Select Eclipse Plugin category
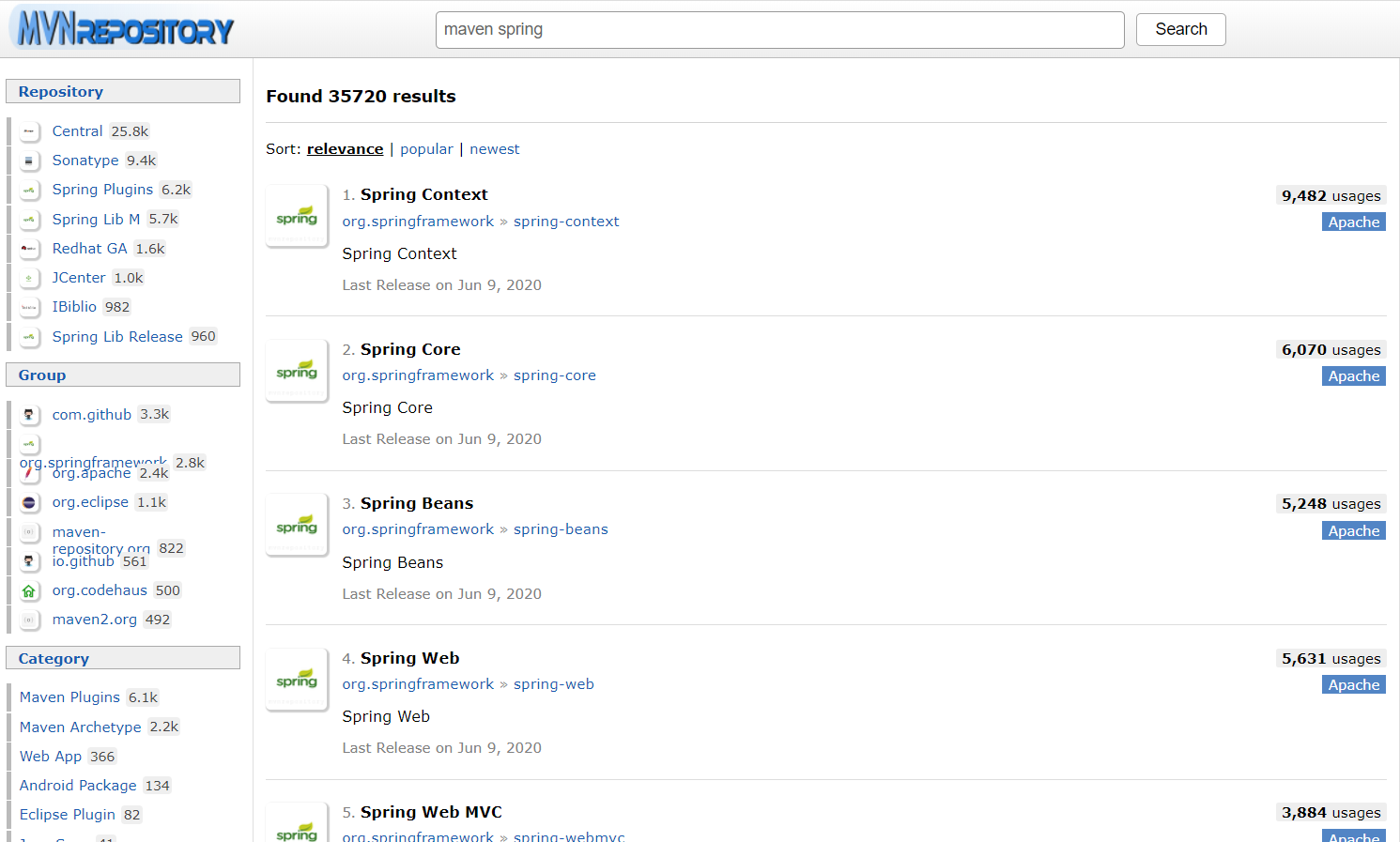Viewport: 1400px width, 842px height. 68,815
